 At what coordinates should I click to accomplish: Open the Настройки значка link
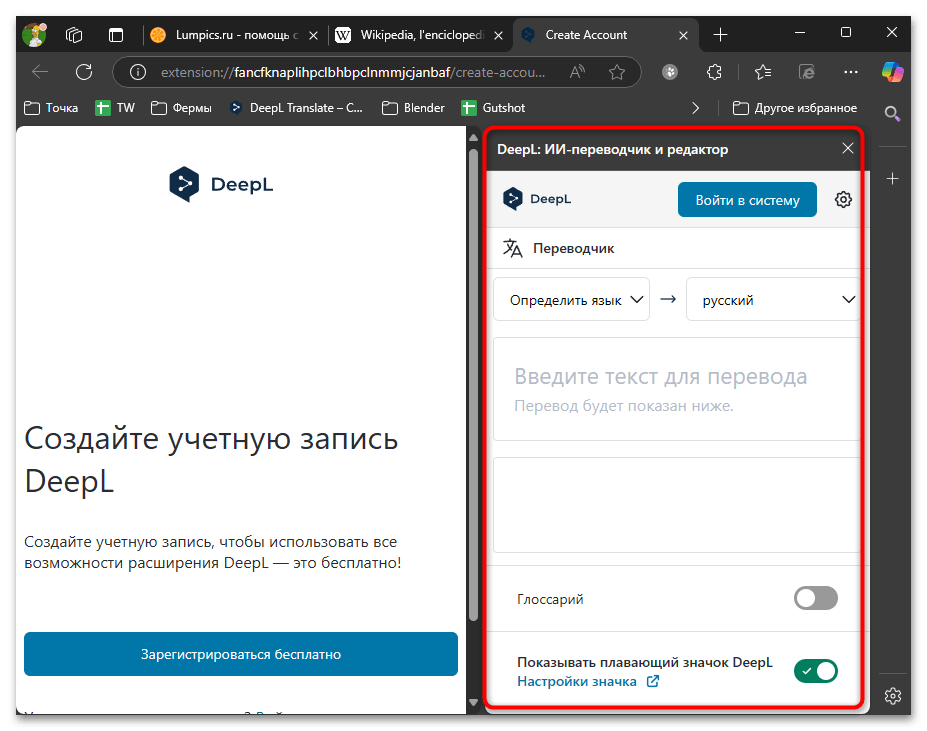[x=588, y=681]
